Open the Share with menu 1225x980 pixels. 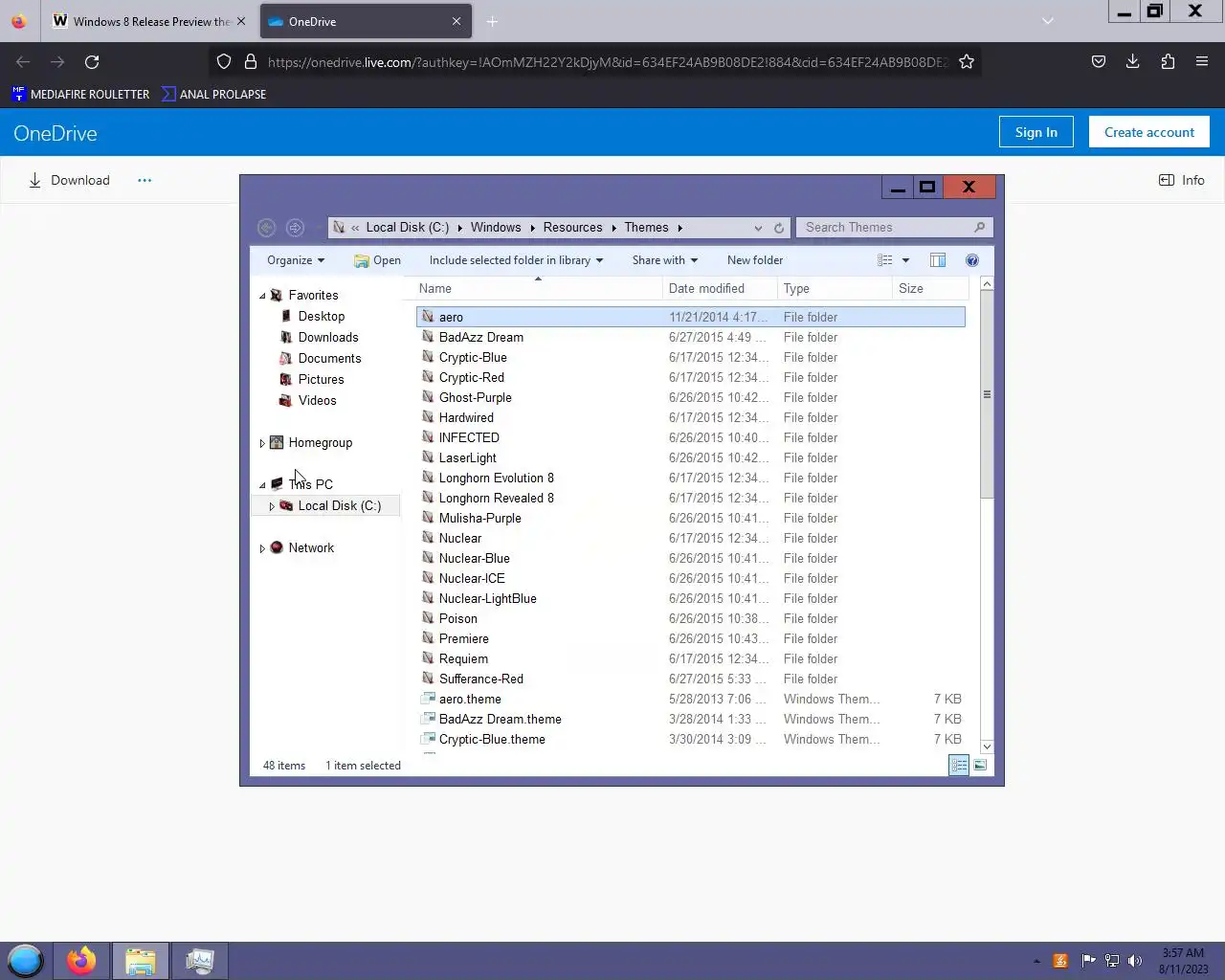(665, 260)
